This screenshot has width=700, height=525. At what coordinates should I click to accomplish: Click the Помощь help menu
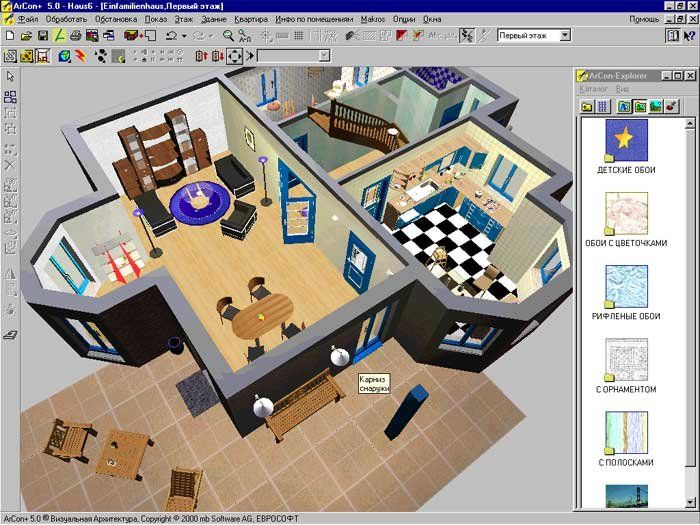pos(643,19)
